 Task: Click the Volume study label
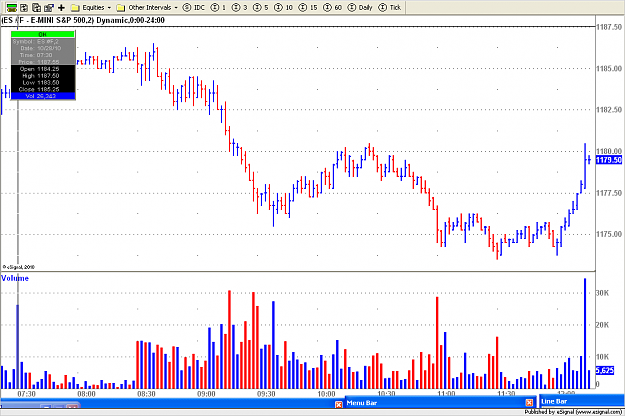(x=15, y=279)
